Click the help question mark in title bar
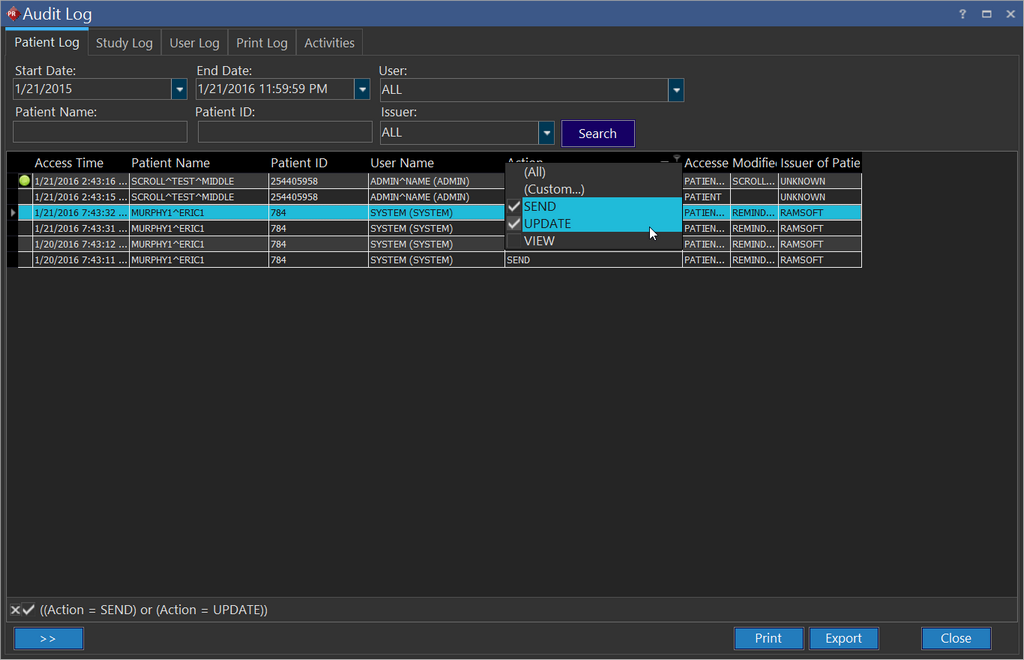 click(962, 14)
